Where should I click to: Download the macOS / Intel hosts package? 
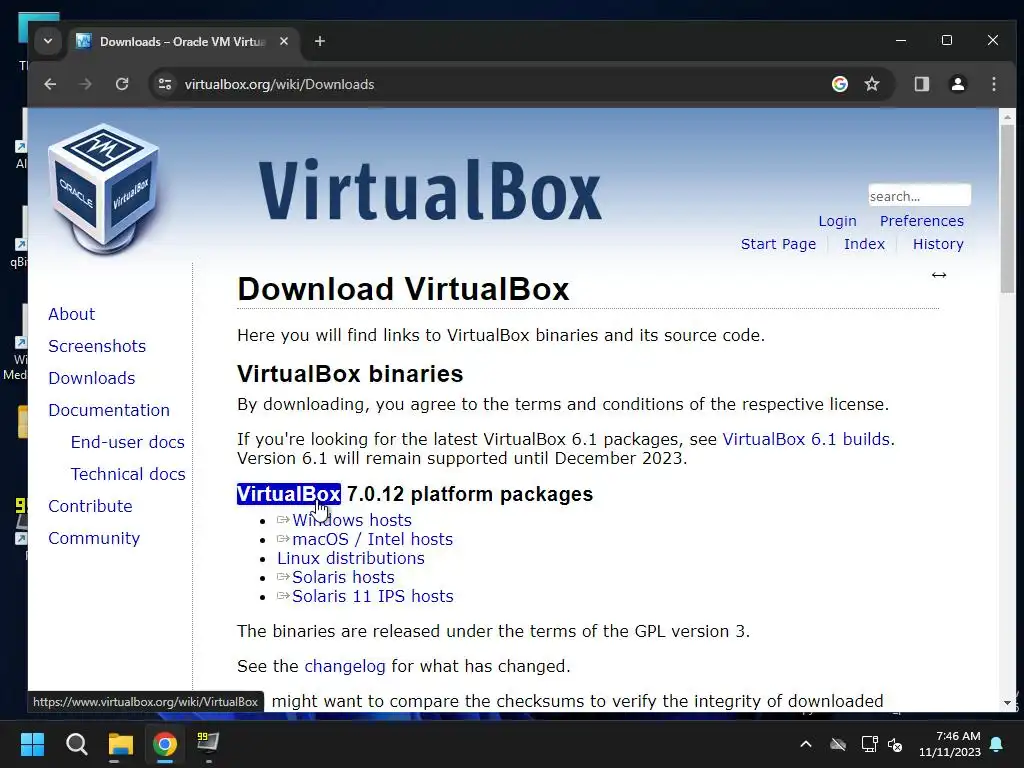click(372, 539)
